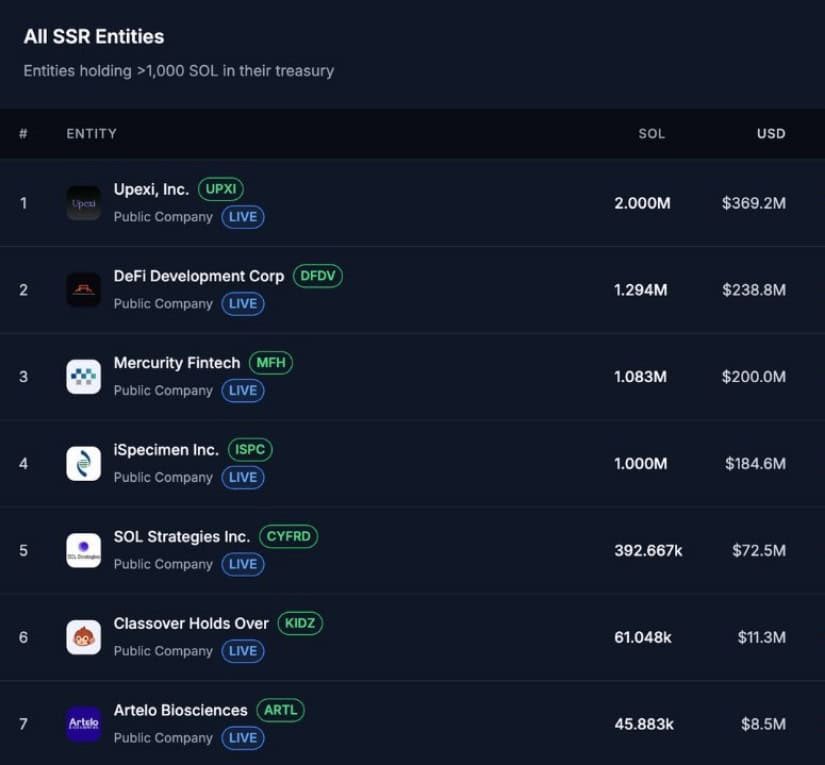Open the DeFi Development Corp entity name

(x=199, y=276)
